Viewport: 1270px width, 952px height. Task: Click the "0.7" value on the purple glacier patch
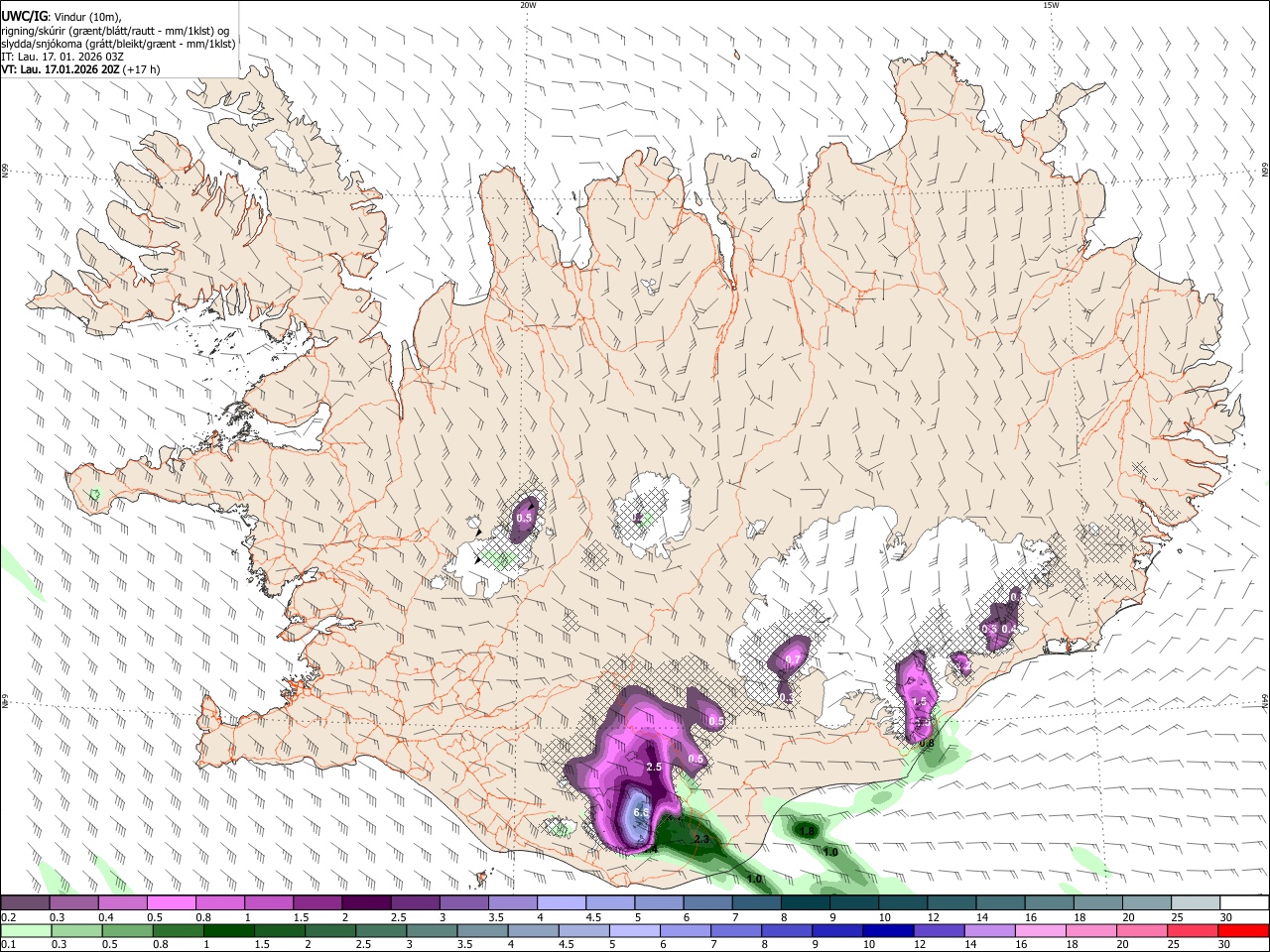point(793,660)
